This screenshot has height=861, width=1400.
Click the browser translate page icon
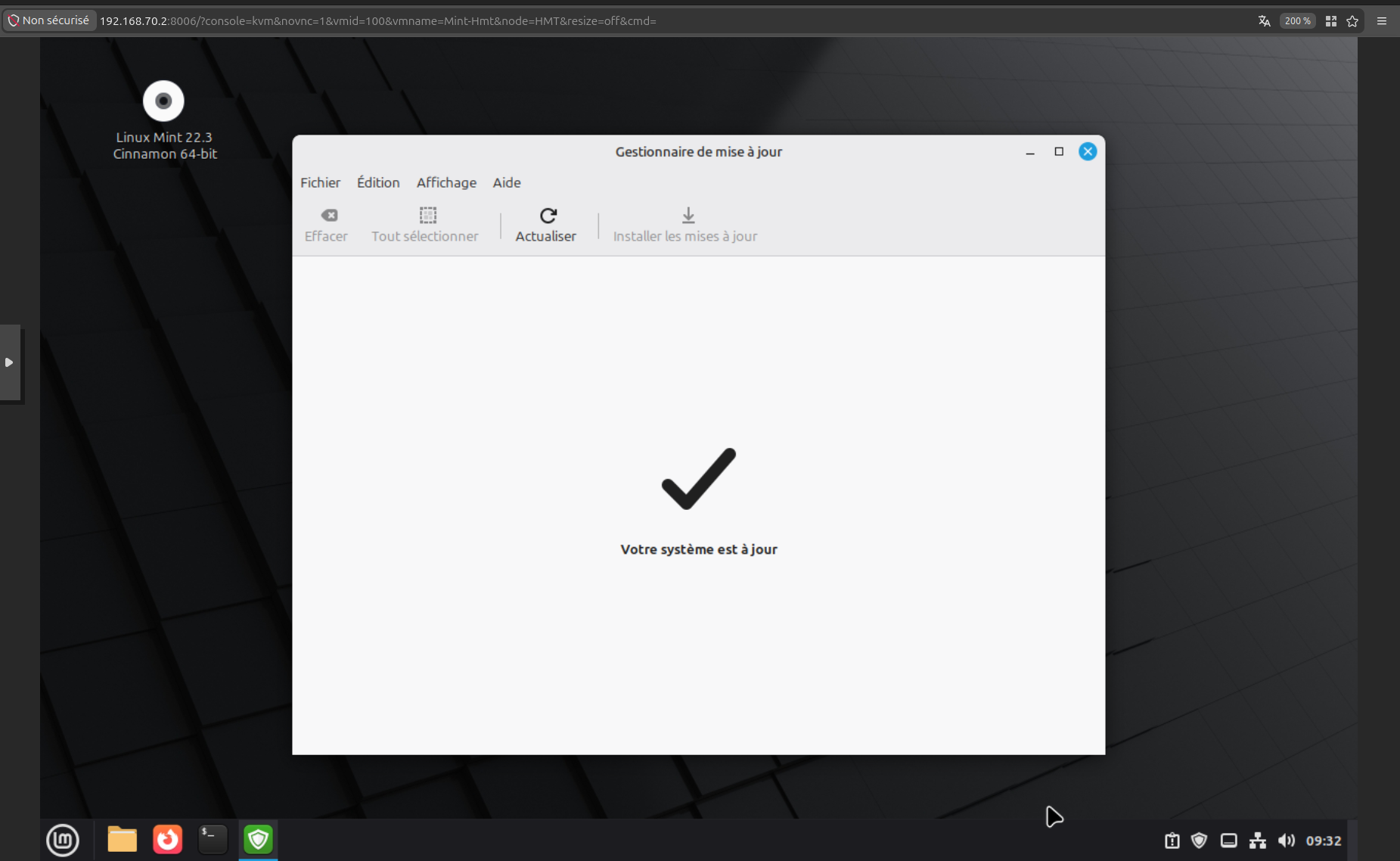tap(1264, 21)
